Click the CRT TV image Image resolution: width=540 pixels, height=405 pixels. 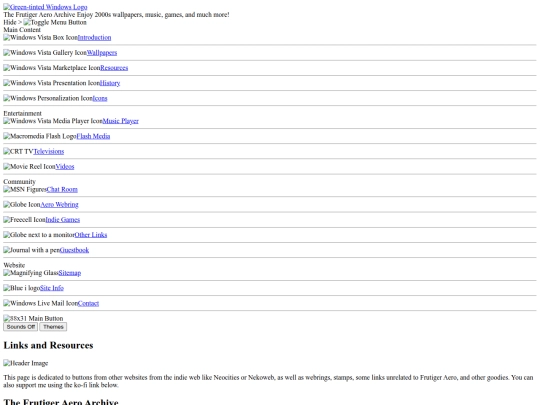coord(18,151)
